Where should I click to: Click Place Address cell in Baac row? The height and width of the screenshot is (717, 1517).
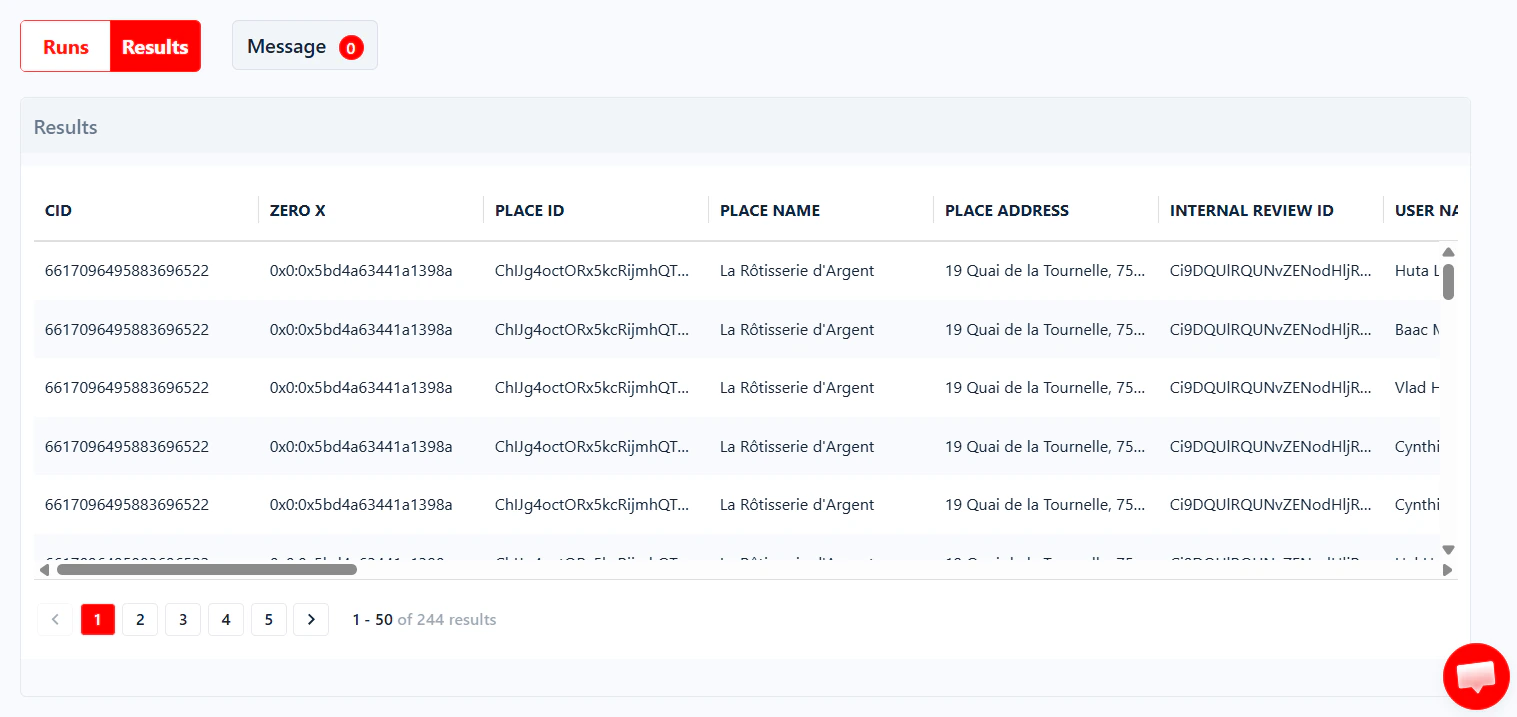click(1046, 330)
